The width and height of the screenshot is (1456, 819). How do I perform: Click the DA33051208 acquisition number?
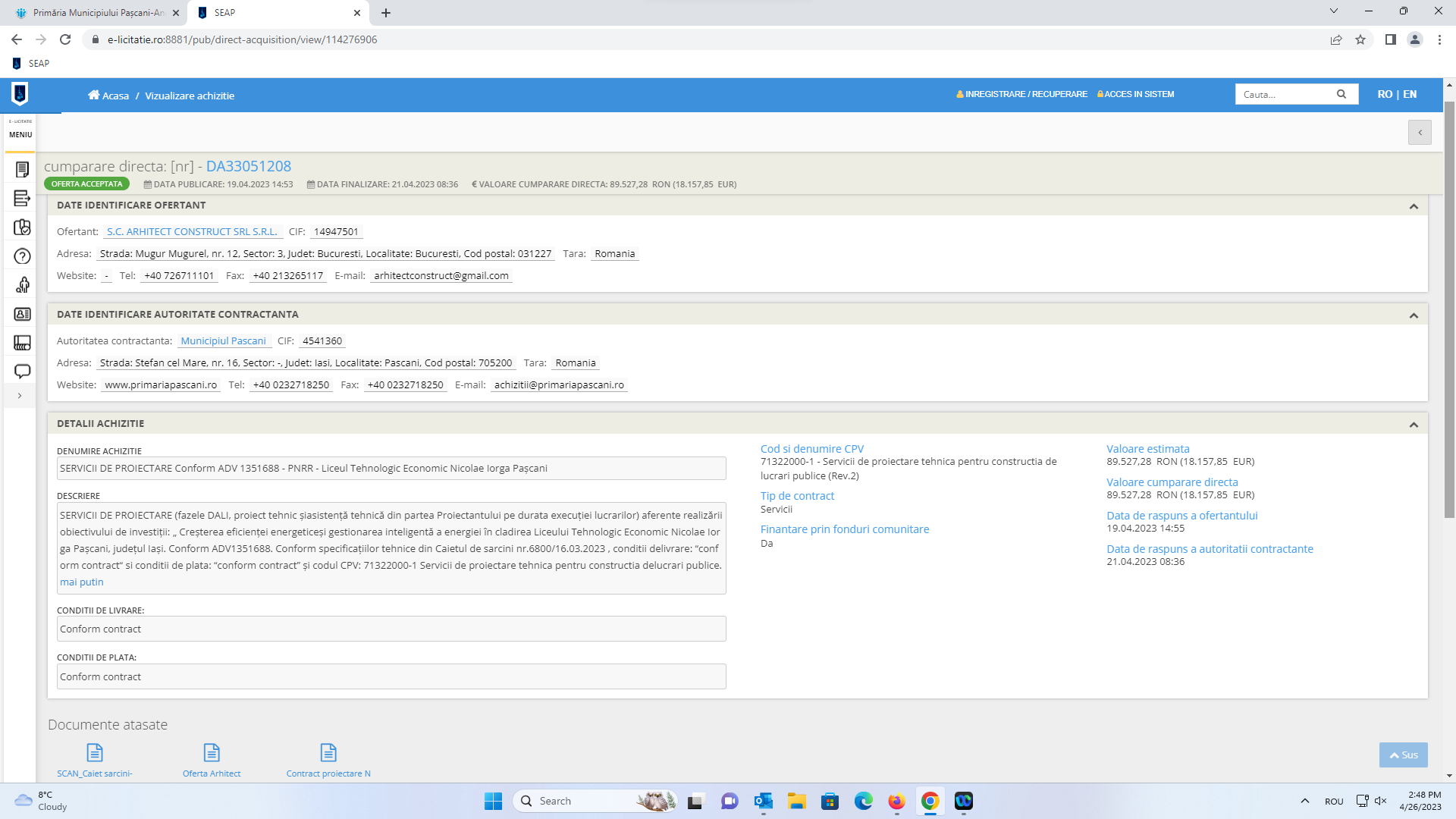point(249,166)
